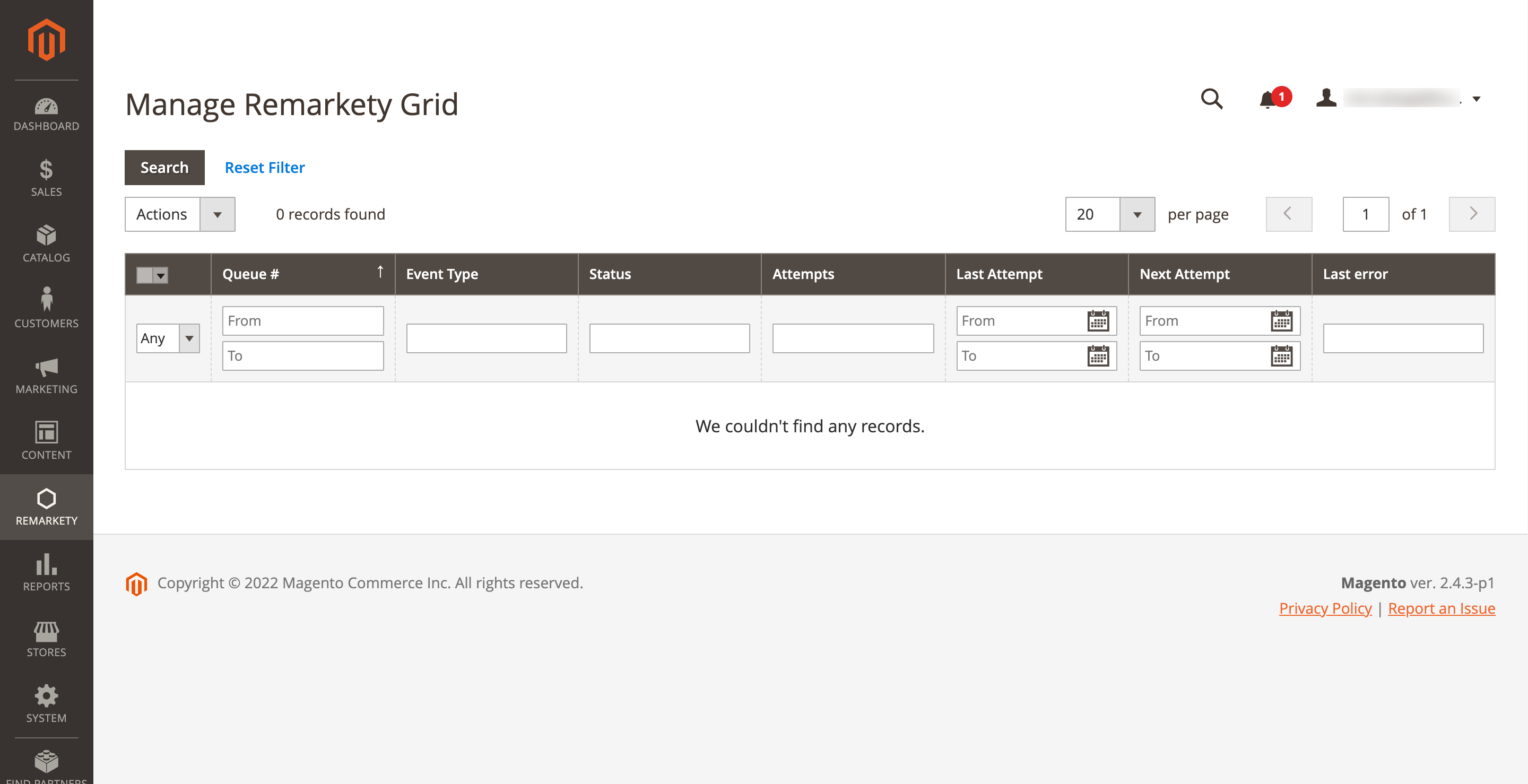Go to the previous page
The width and height of the screenshot is (1528, 784).
pos(1288,214)
